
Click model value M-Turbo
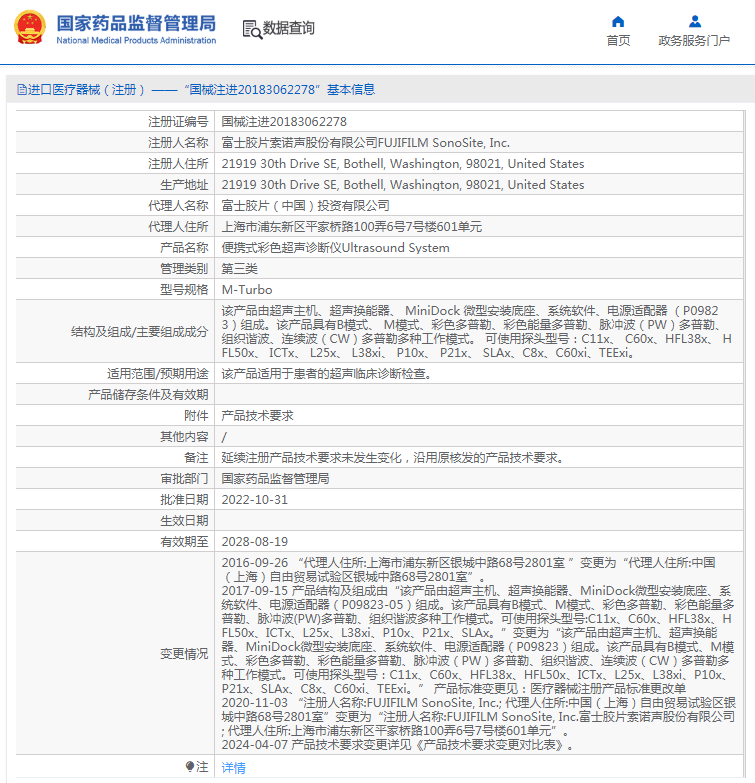pos(247,290)
